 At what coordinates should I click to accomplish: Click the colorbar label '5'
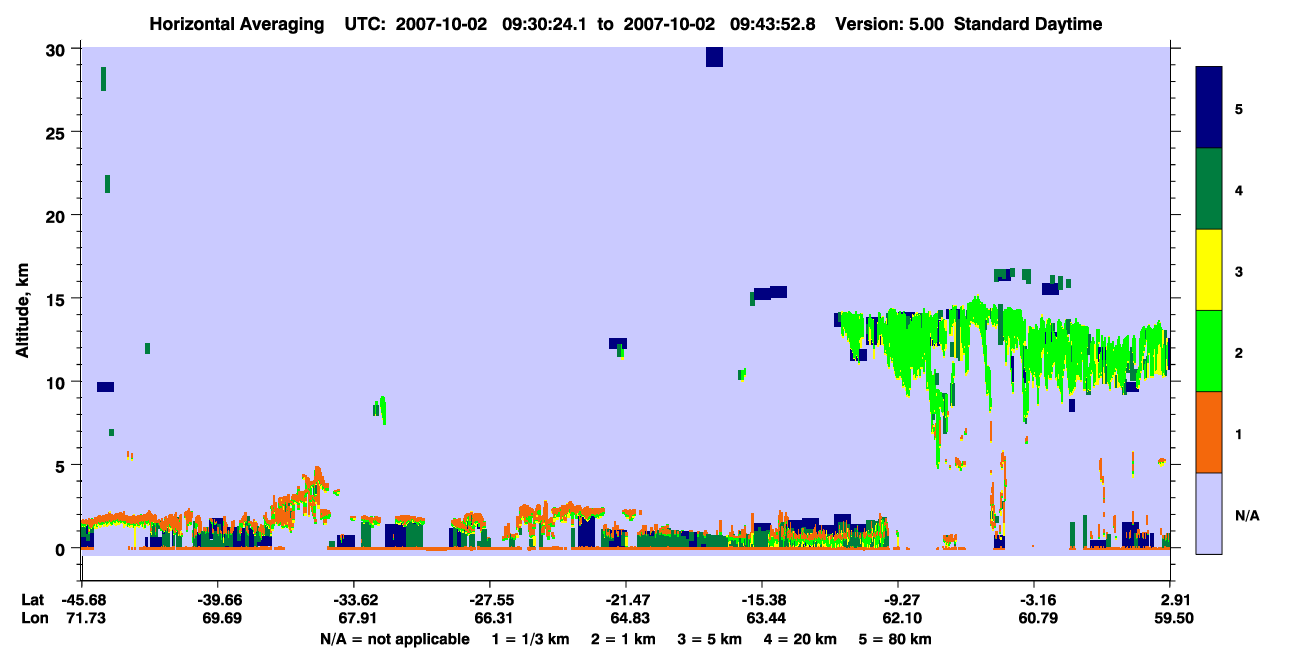1239,108
